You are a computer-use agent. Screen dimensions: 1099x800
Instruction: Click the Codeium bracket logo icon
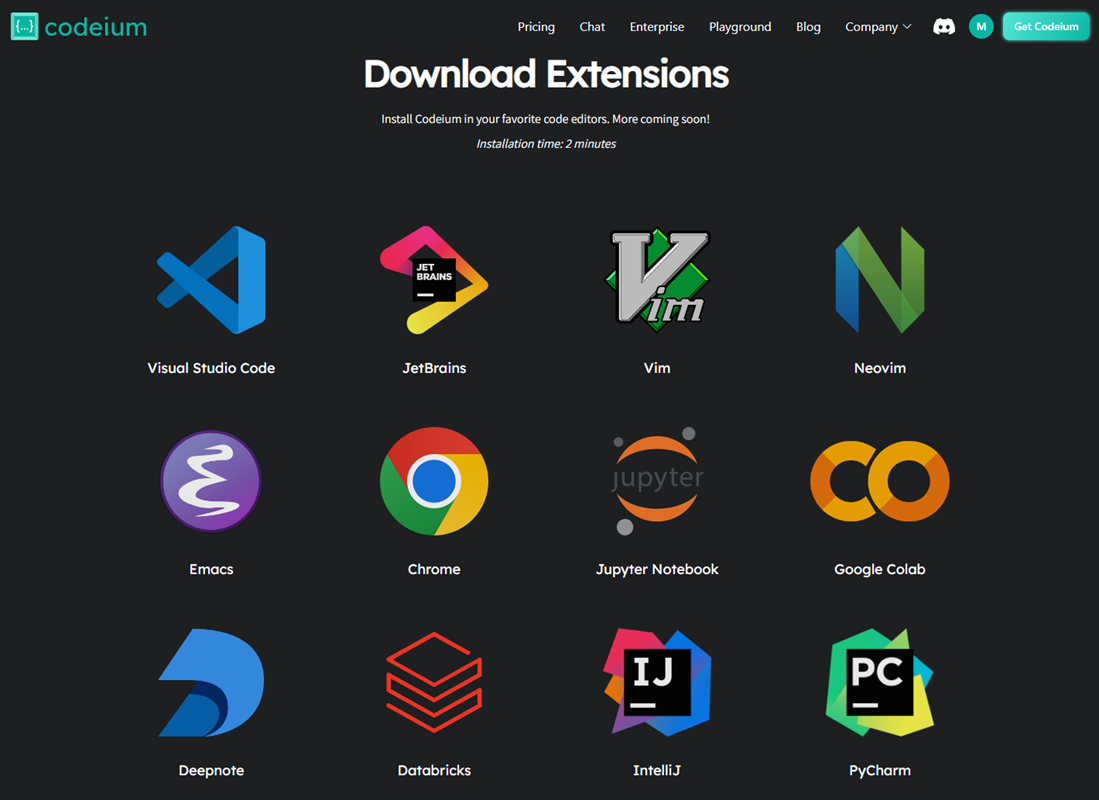point(25,27)
